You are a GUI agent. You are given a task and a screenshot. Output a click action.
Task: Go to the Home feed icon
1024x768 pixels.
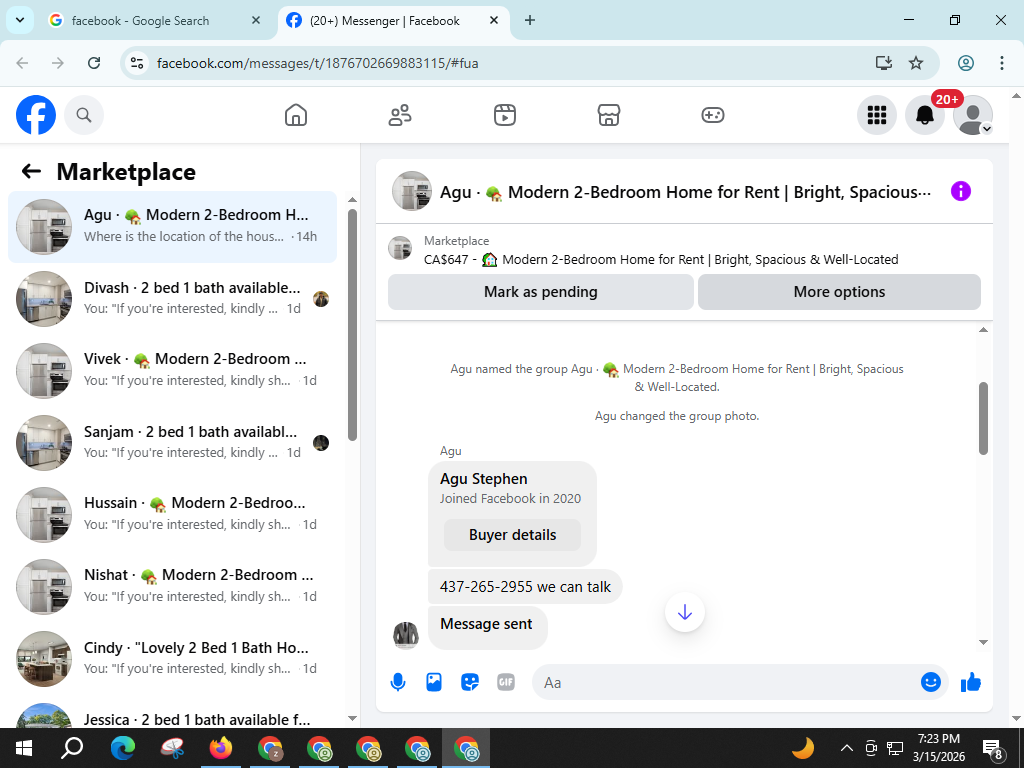[x=296, y=115]
